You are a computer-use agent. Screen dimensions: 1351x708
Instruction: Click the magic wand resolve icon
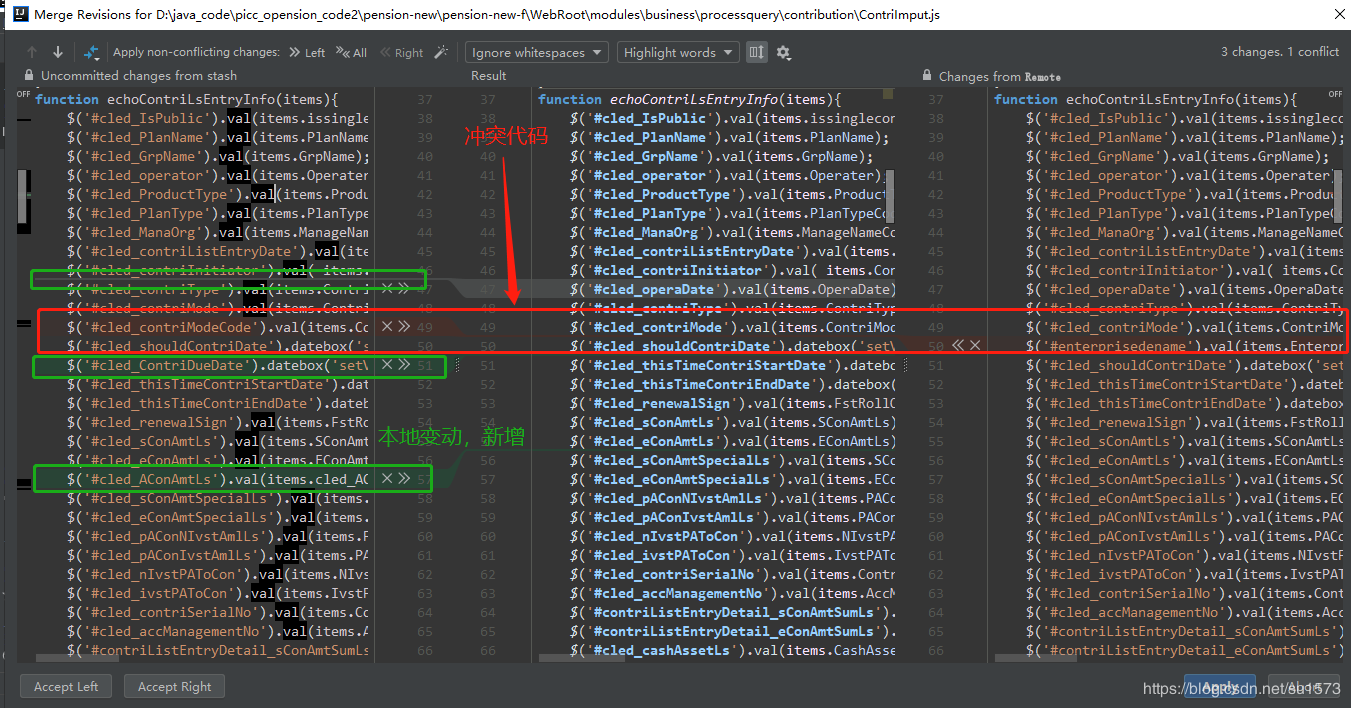coord(441,53)
